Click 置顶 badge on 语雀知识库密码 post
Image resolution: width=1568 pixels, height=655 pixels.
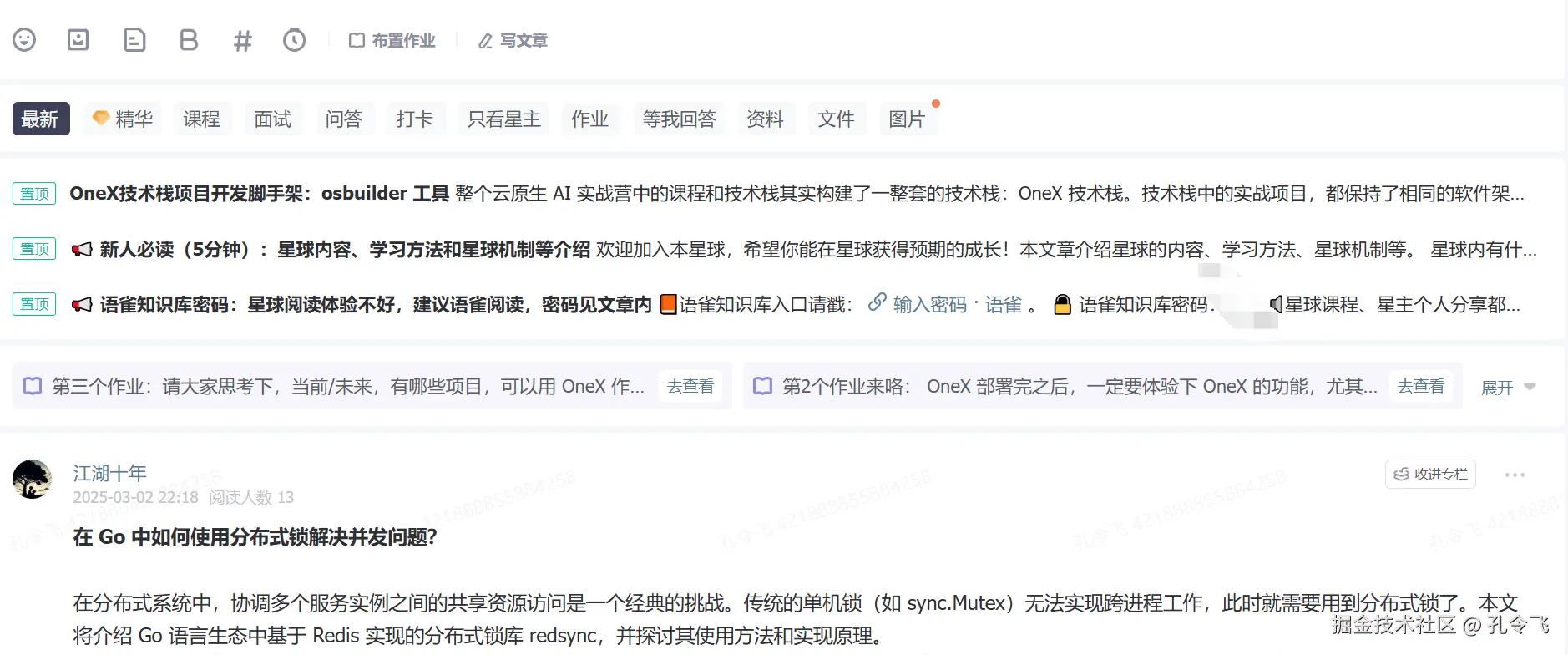[34, 304]
